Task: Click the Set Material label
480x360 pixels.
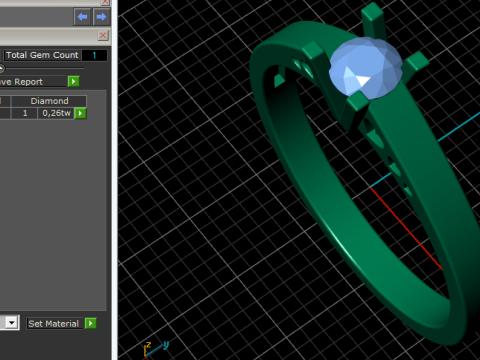Action: click(x=54, y=324)
